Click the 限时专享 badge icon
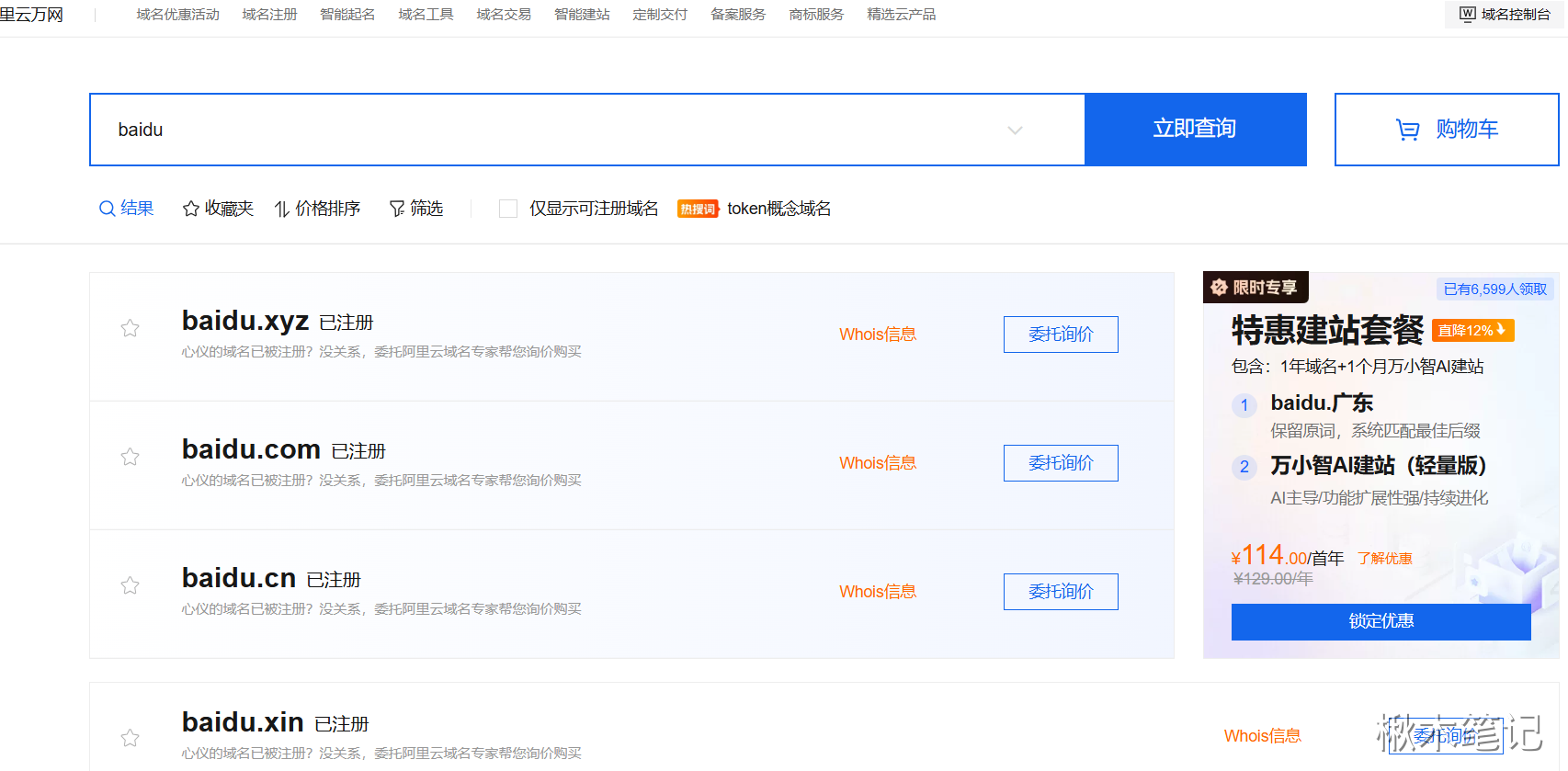This screenshot has height=771, width=1568. (1219, 288)
